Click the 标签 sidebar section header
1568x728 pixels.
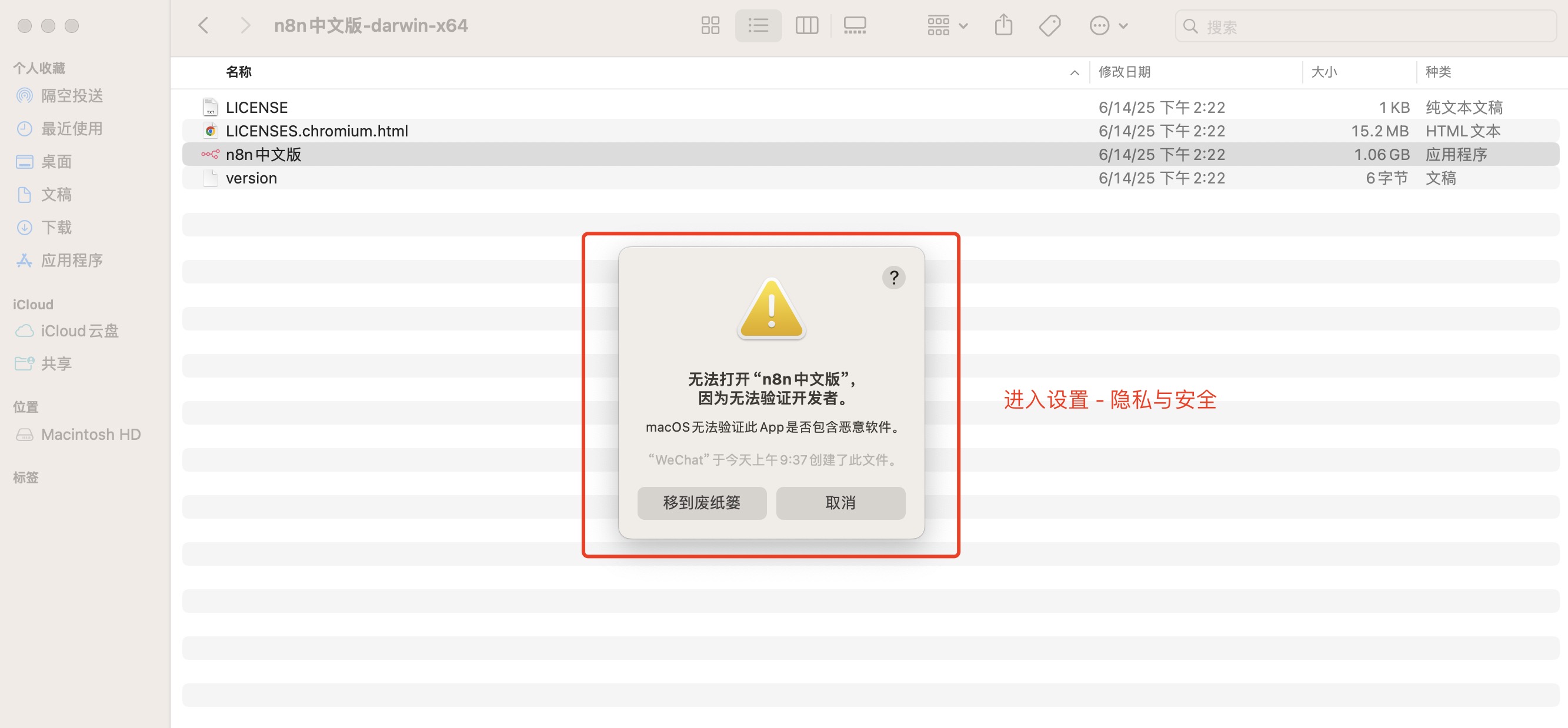25,477
